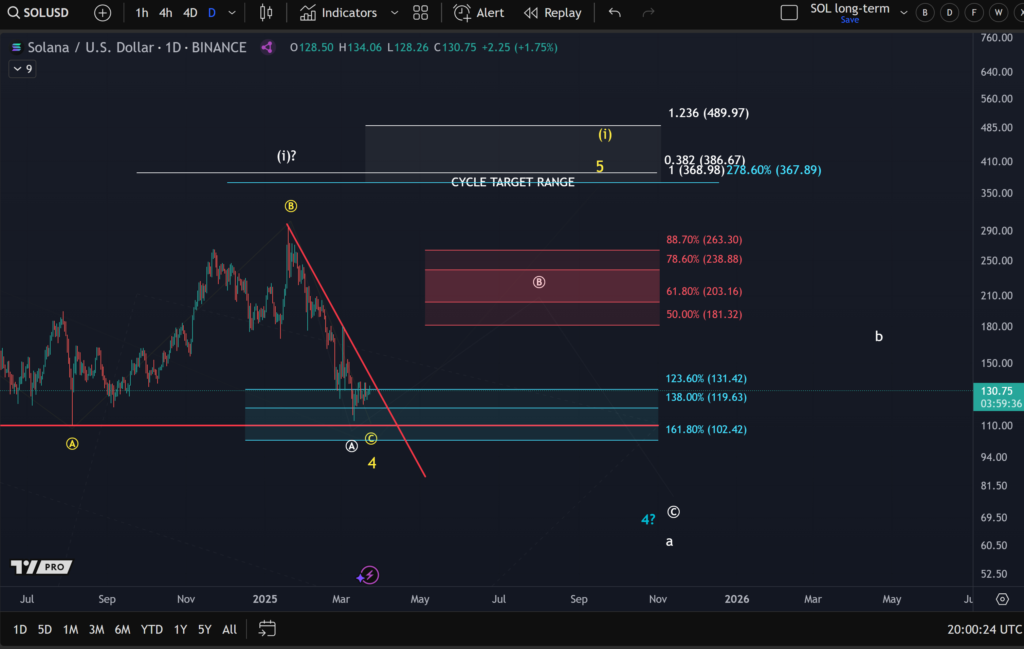Open the candlestick chart type icon

tap(266, 12)
